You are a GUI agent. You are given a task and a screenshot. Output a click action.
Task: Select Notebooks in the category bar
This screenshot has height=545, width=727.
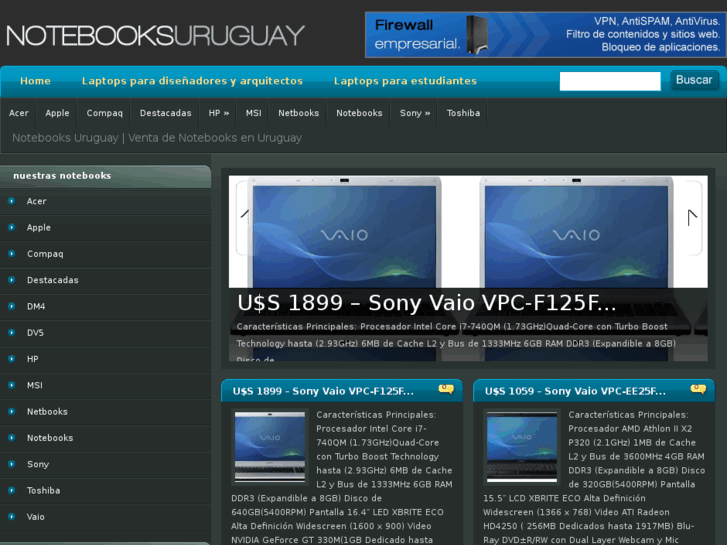(359, 113)
